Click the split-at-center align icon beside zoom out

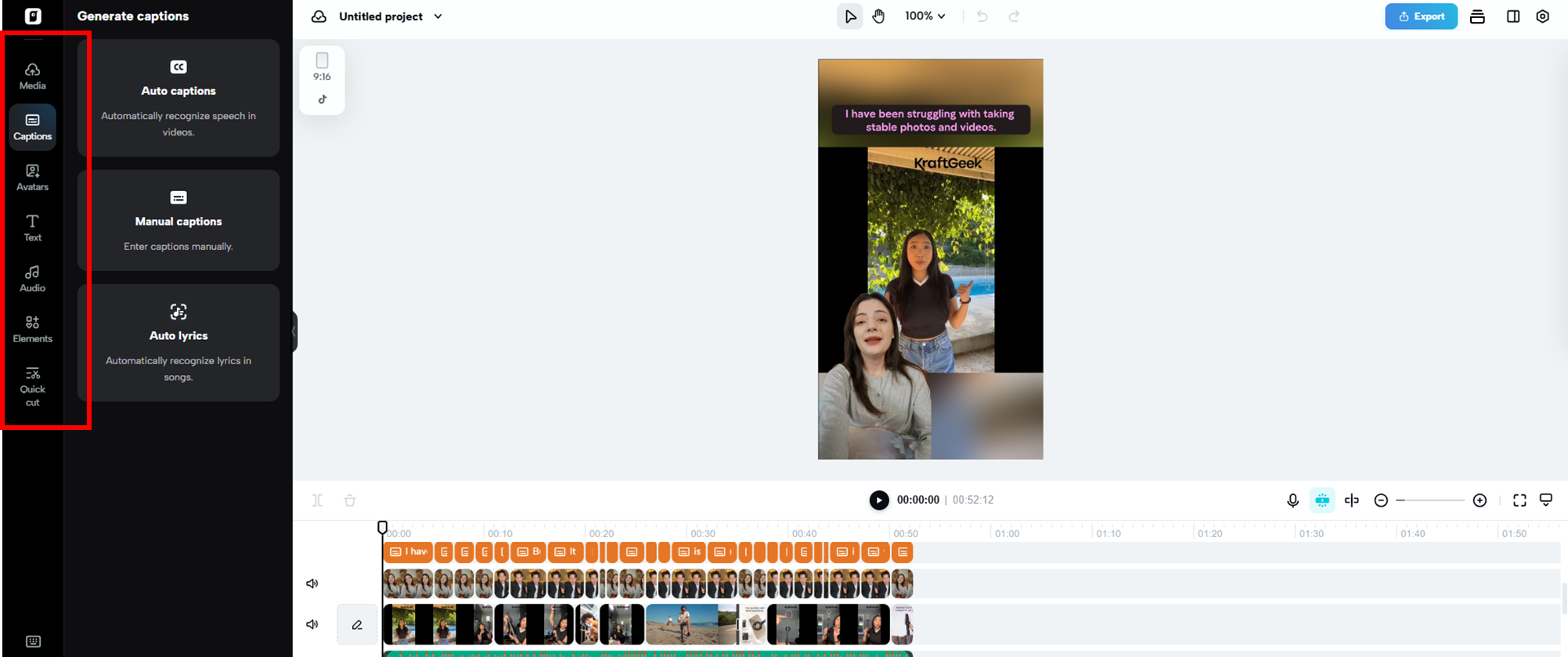(x=1352, y=500)
